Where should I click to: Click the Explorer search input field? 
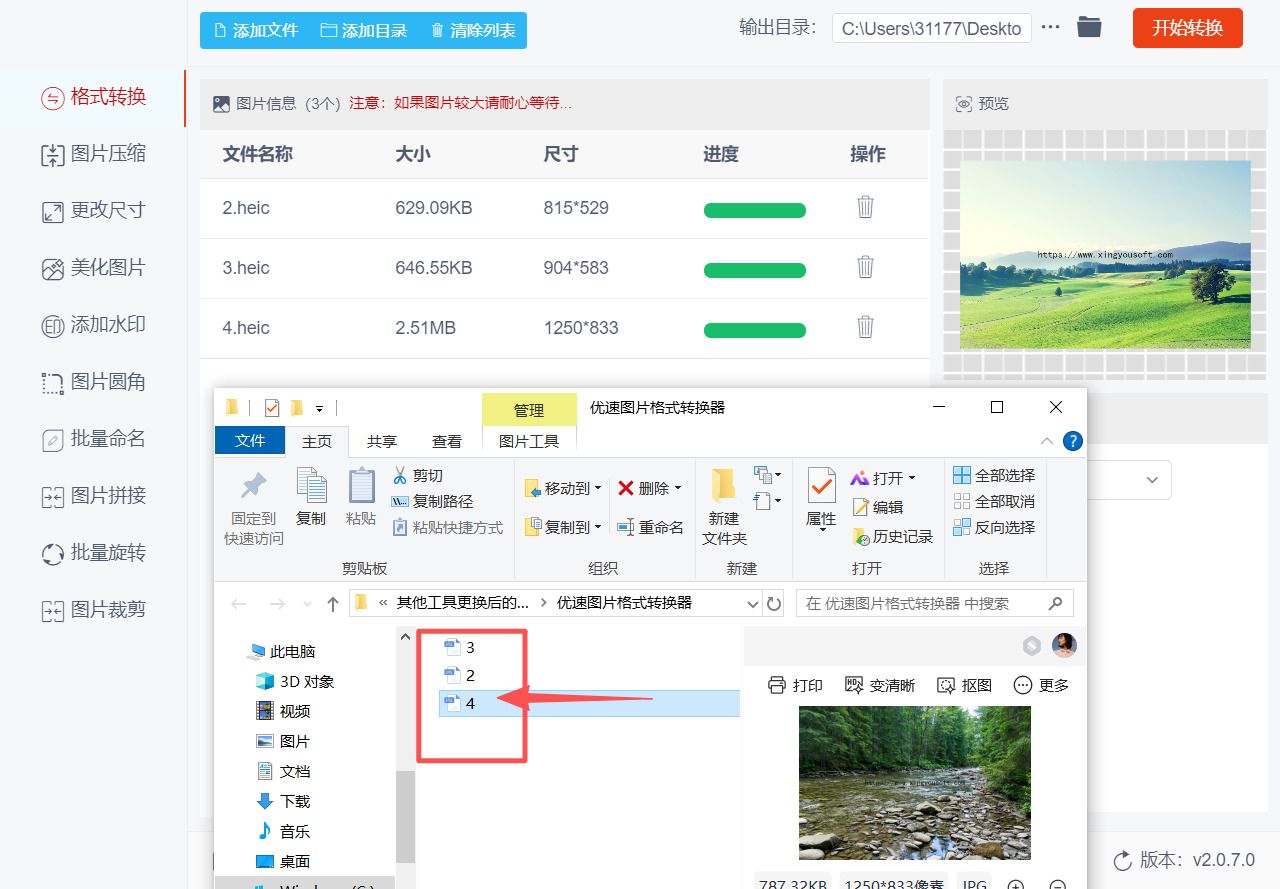pyautogui.click(x=934, y=603)
